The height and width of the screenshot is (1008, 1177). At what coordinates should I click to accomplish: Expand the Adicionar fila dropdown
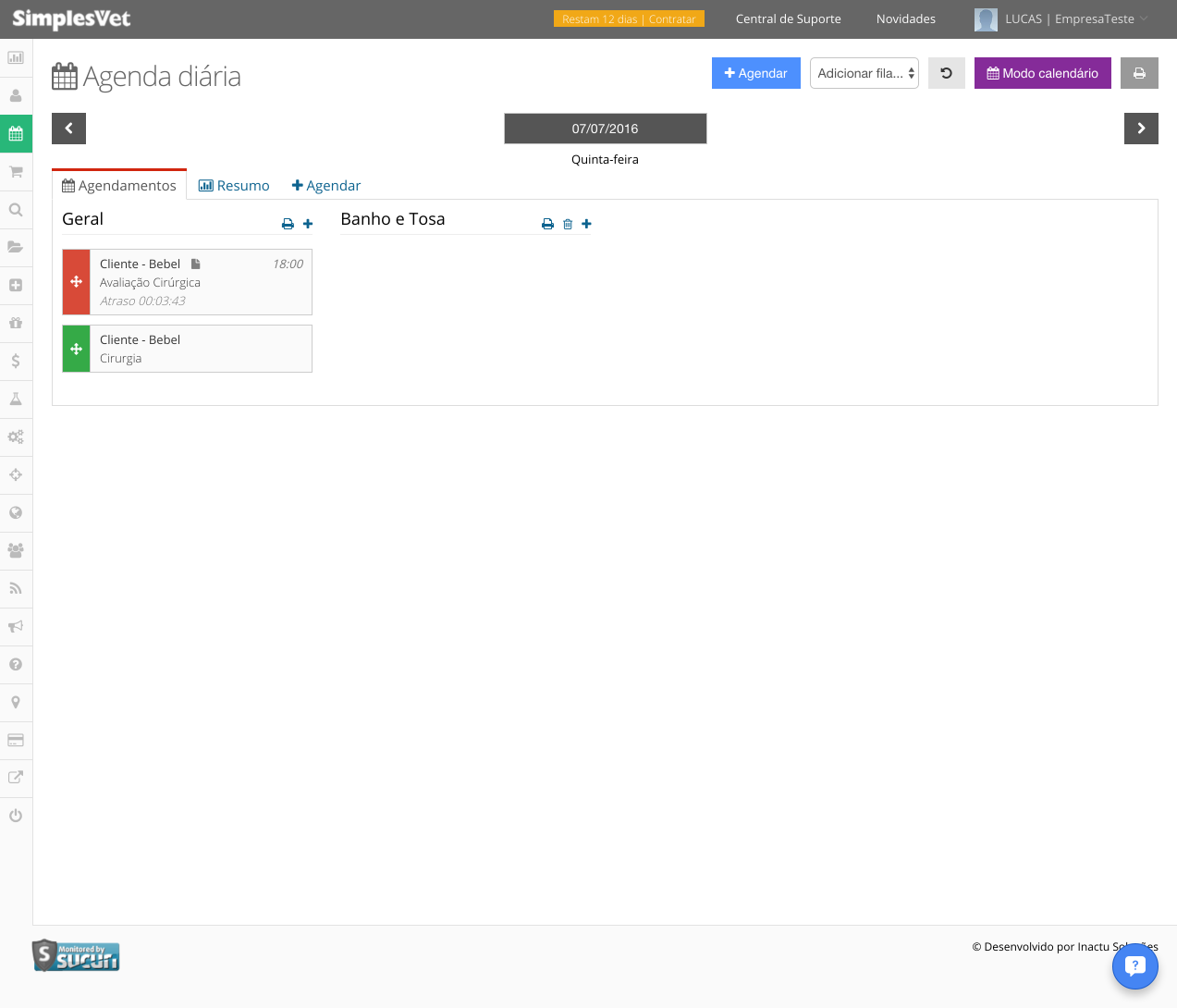[x=864, y=73]
